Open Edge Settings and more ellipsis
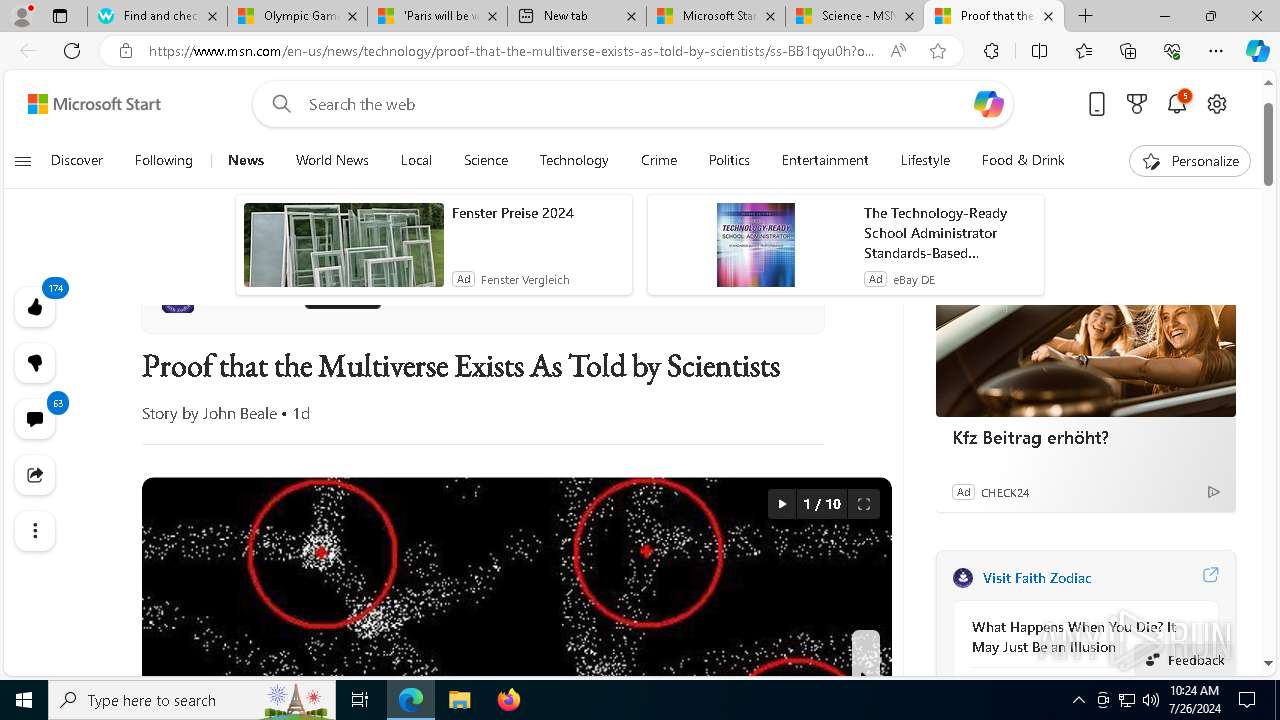This screenshot has width=1280, height=720. click(x=1216, y=51)
